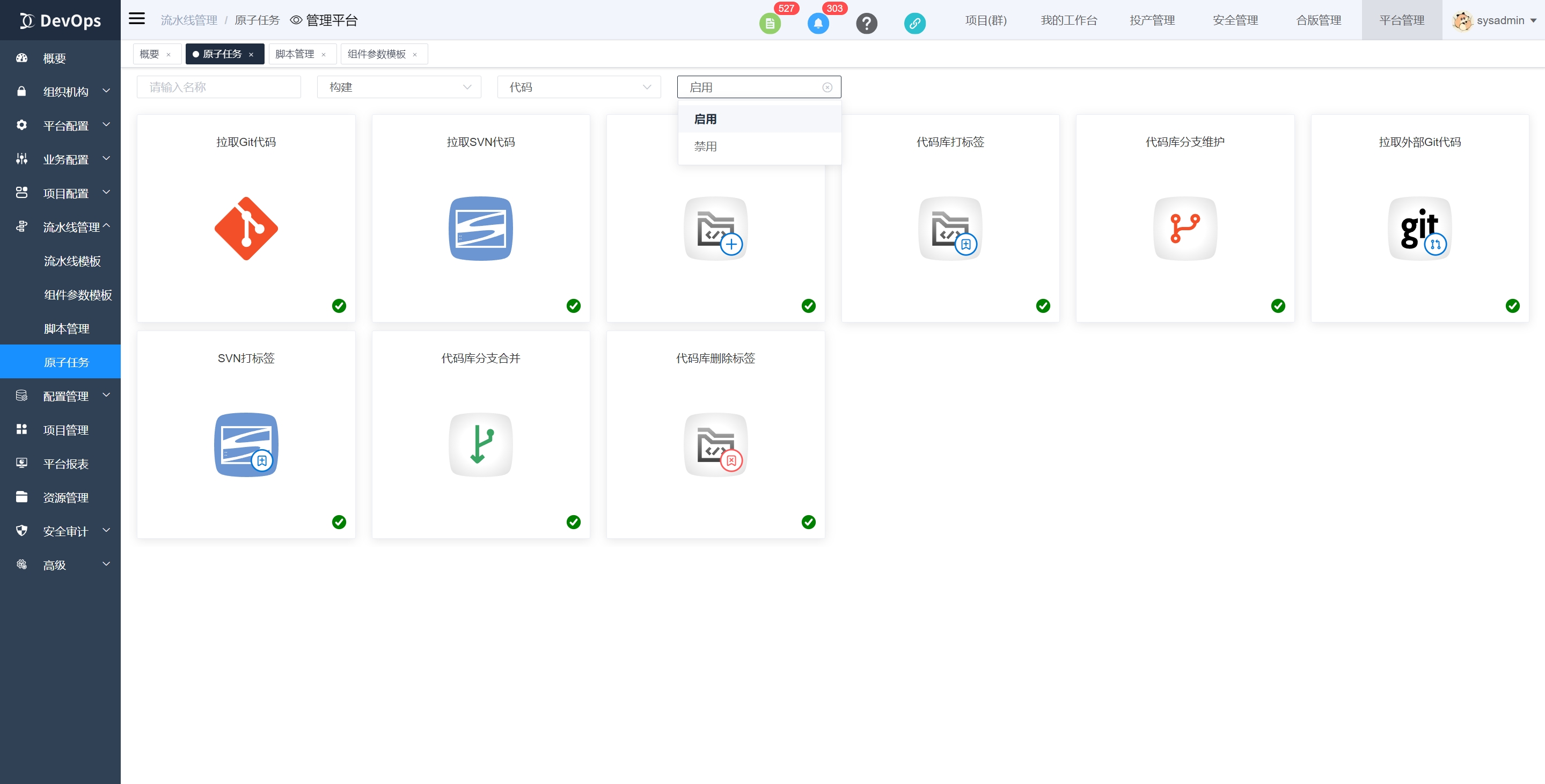Open the 代码 type dropdown

579,87
